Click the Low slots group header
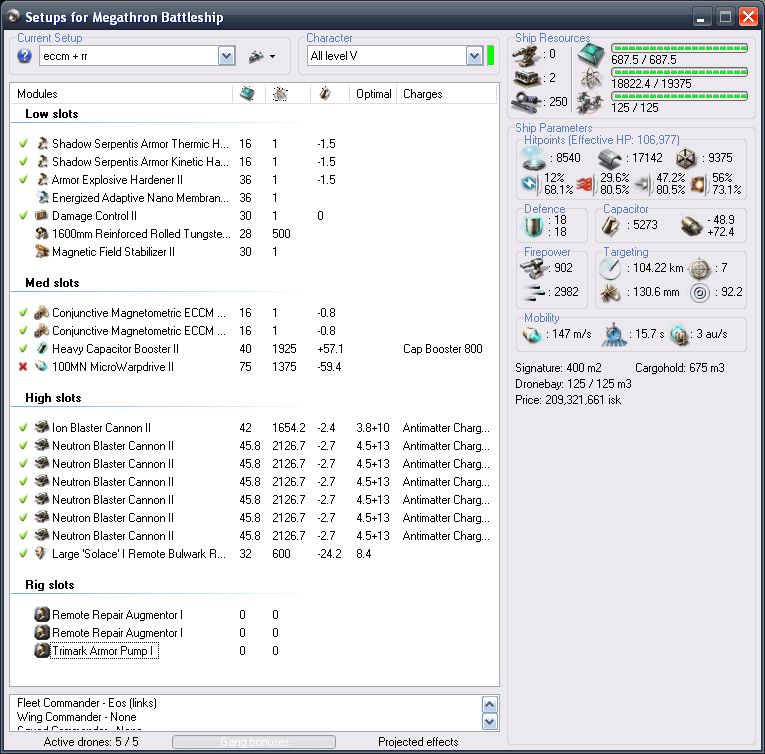 tap(52, 114)
